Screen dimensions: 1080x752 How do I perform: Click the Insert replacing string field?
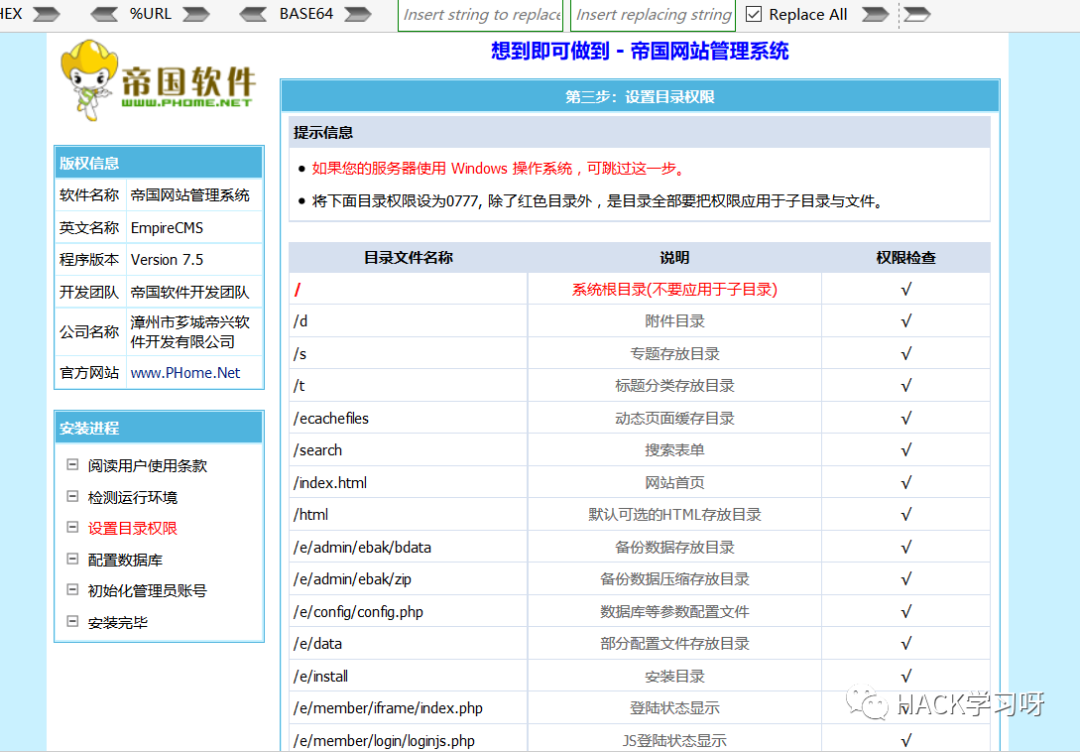point(653,14)
